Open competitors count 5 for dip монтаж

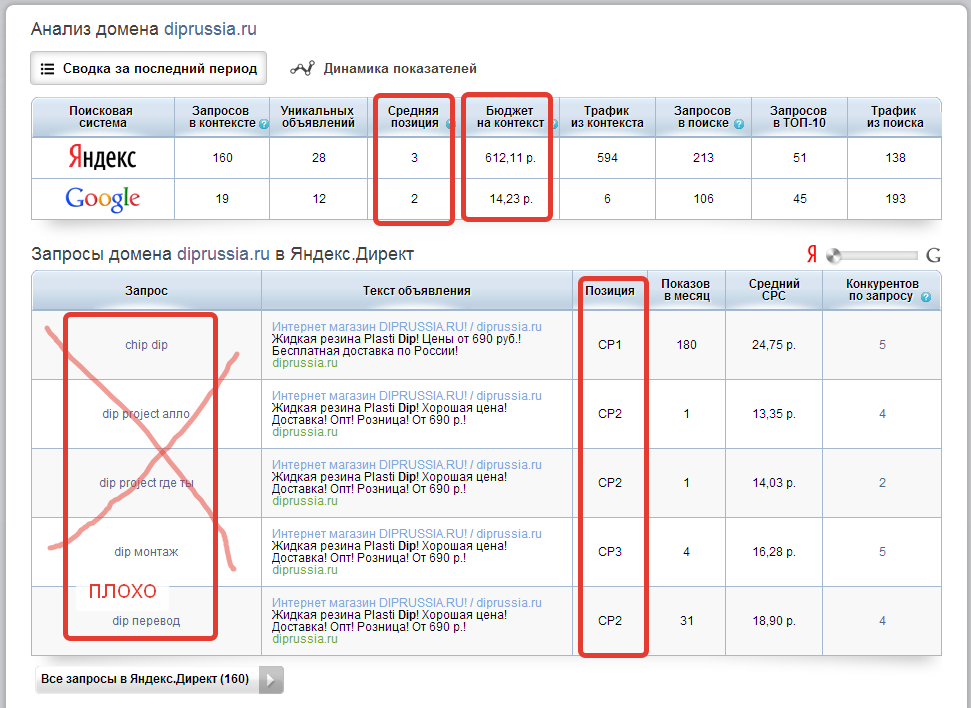coord(882,551)
